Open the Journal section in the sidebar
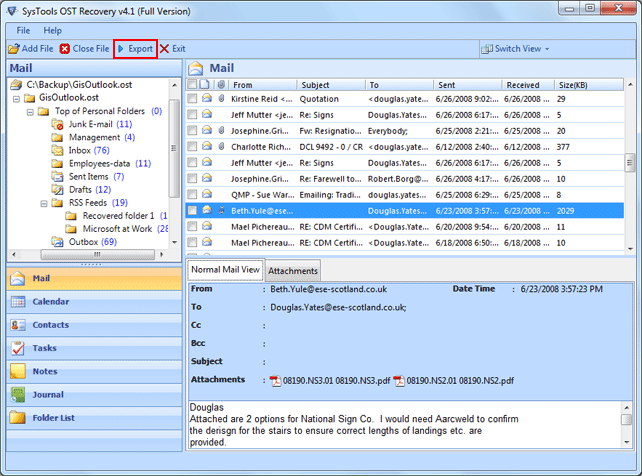Screen dimensions: 642x476 tap(47, 394)
